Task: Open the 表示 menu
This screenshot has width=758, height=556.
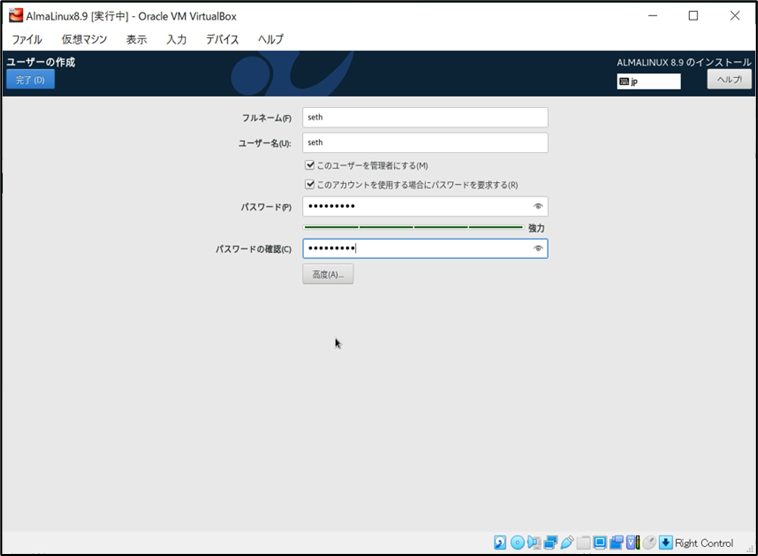Action: (136, 39)
